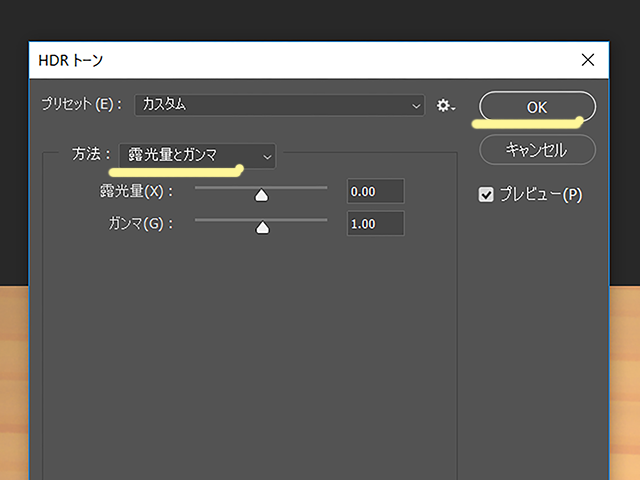Click the ガンマ(G) slider handle
640x480 pixels.
click(263, 228)
